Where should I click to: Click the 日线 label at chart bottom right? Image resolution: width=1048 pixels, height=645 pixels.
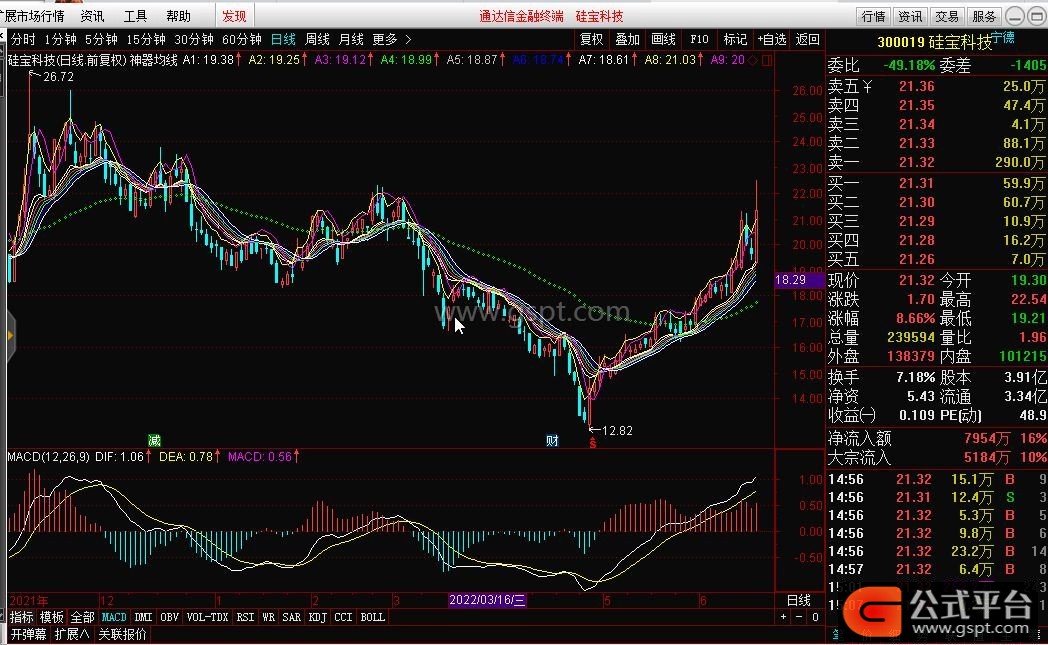(799, 600)
